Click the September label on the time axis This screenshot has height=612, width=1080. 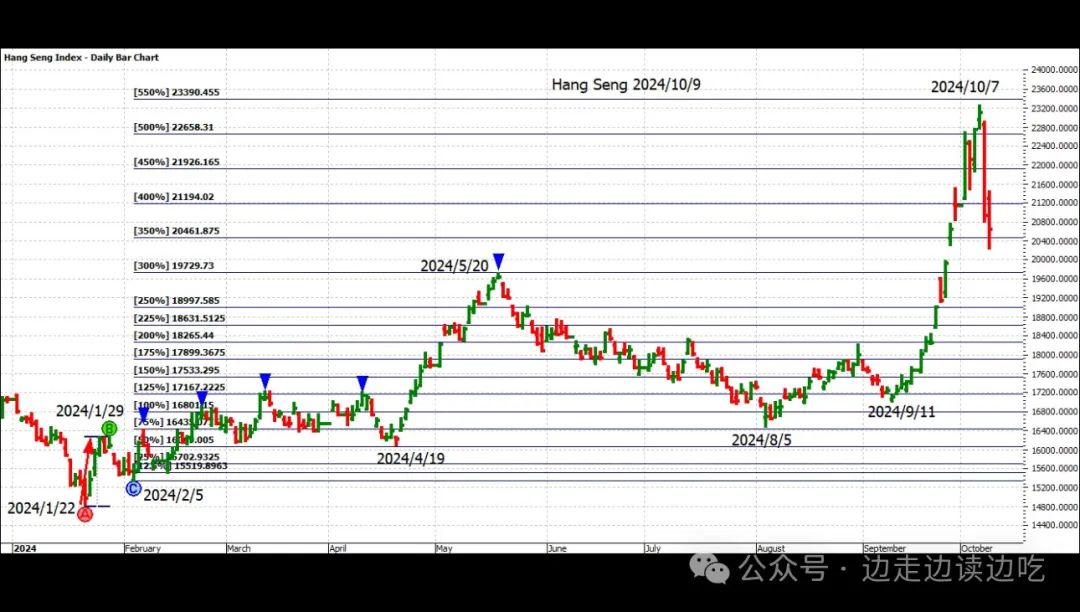click(884, 549)
